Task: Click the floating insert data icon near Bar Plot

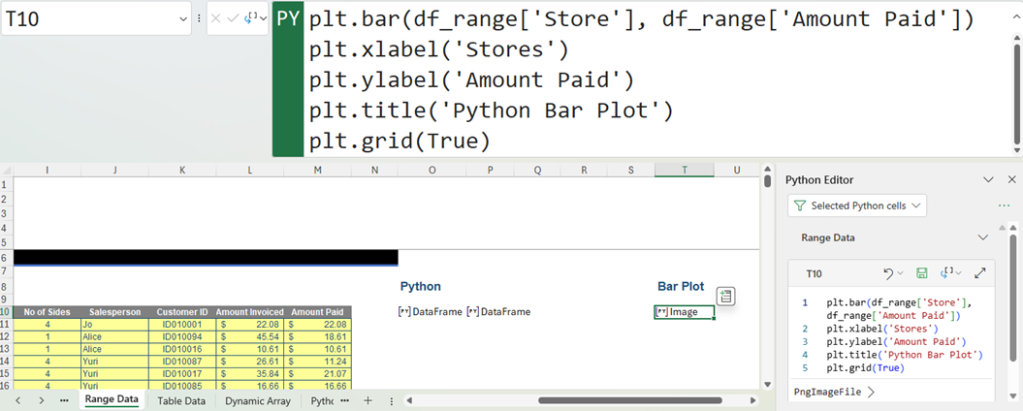Action: tap(726, 295)
